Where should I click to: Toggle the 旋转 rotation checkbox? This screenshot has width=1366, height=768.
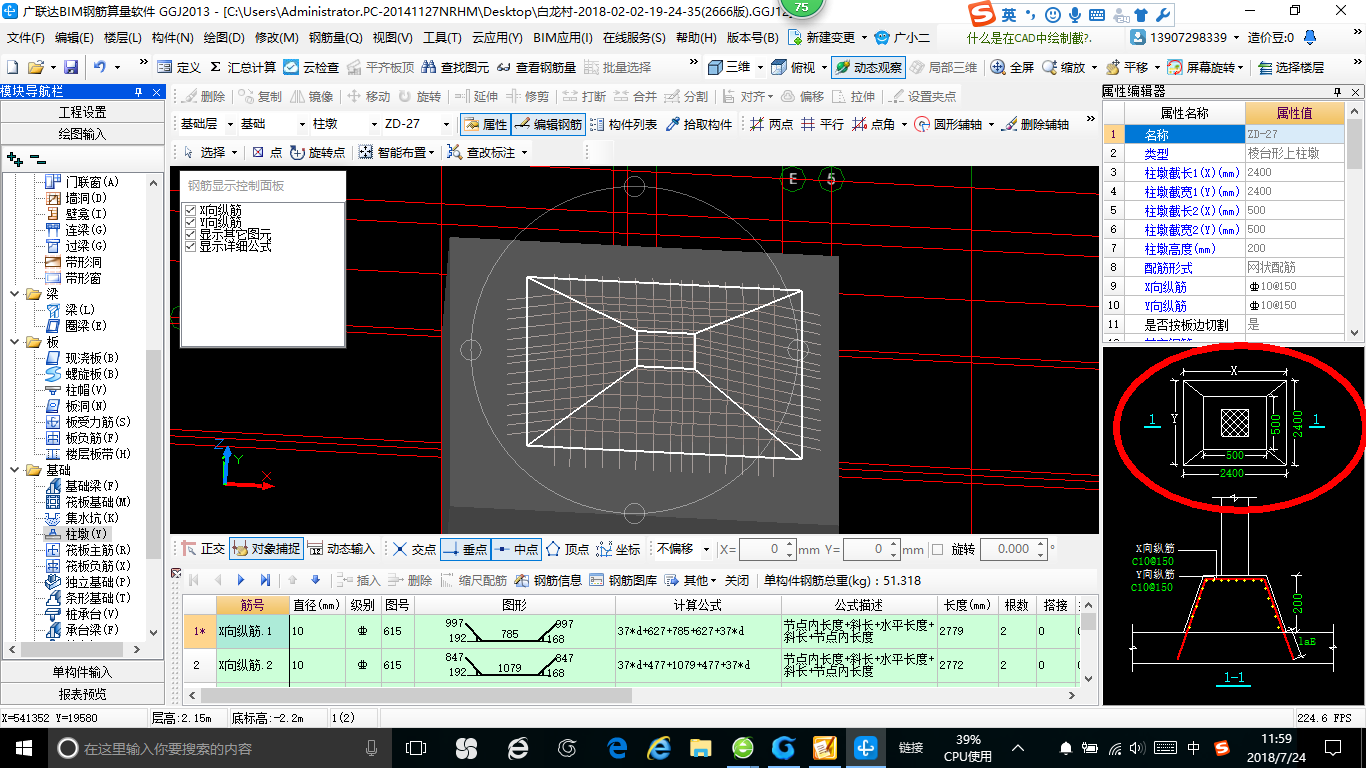tap(937, 549)
